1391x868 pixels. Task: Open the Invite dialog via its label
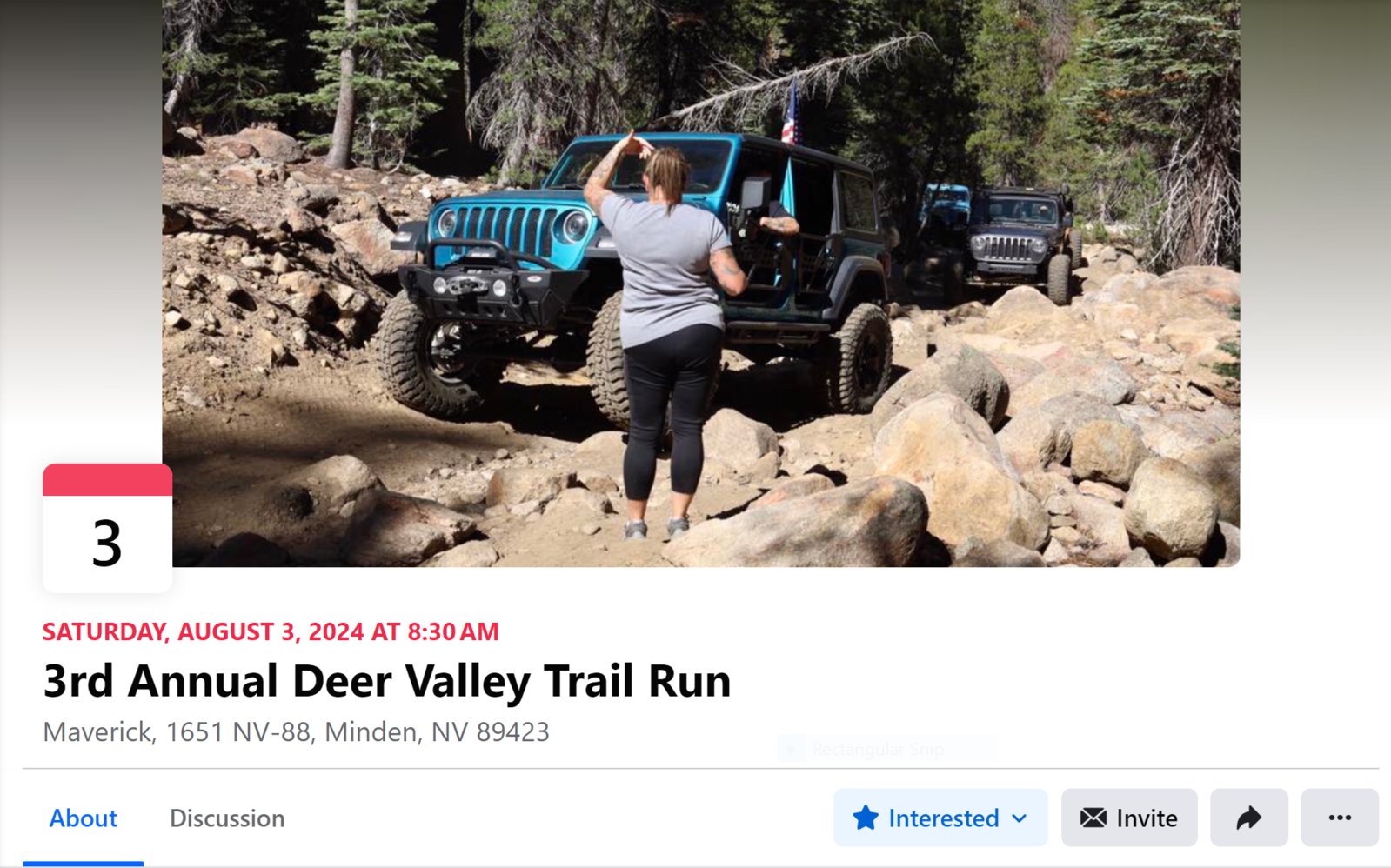tap(1147, 818)
